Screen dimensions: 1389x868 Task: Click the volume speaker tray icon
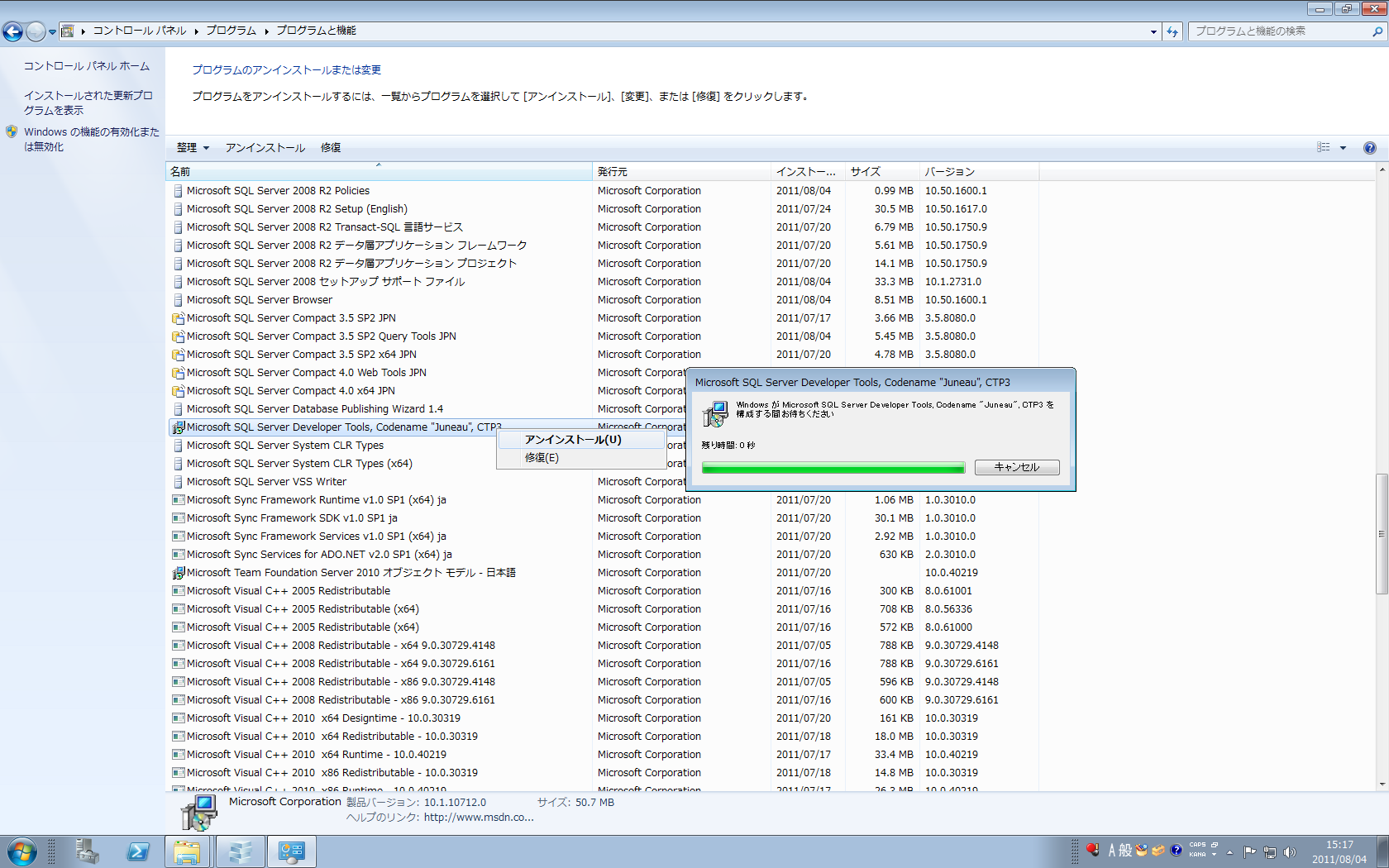click(1290, 851)
